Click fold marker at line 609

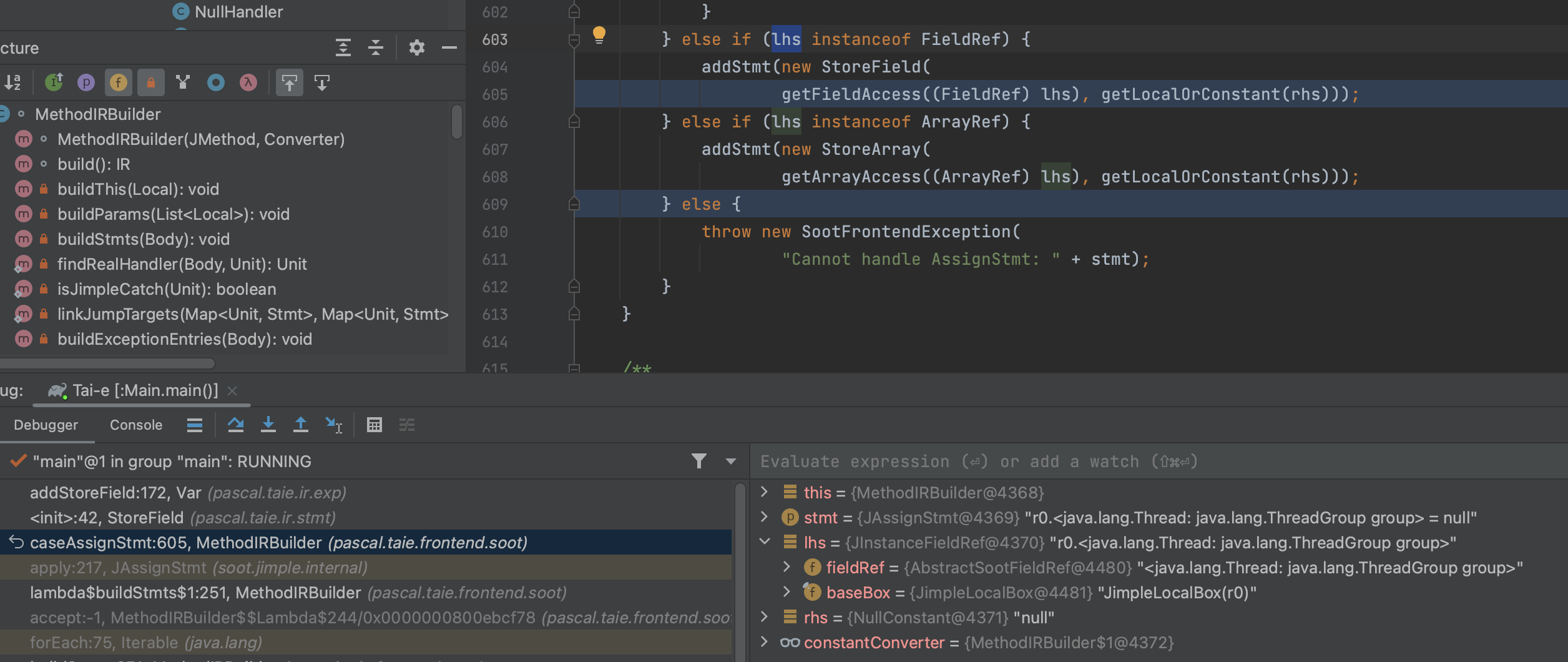[x=574, y=204]
